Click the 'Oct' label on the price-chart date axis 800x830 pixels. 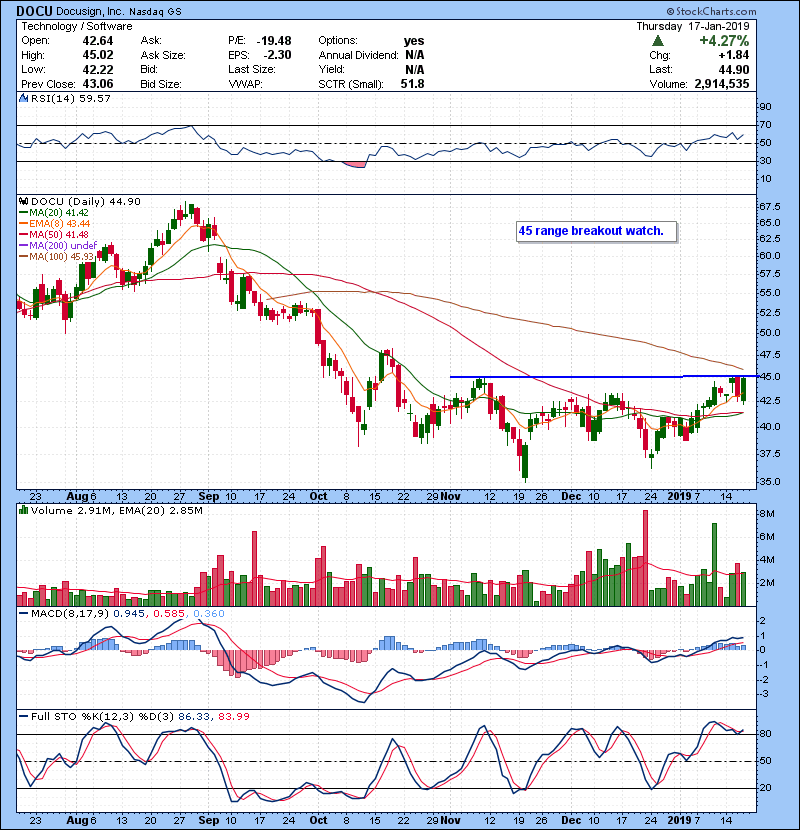[x=318, y=497]
